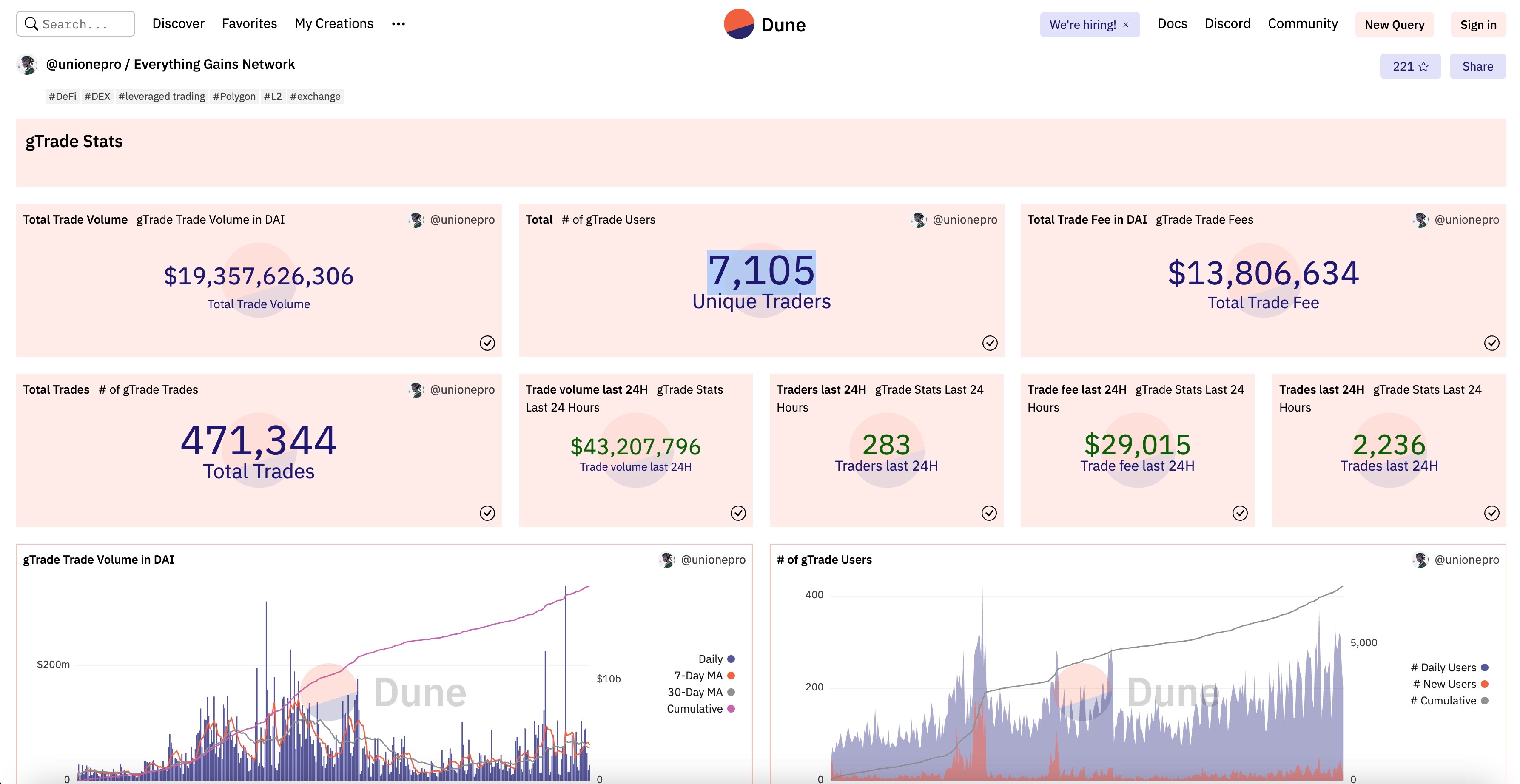Click verified checkmark on Total Trade Volume card
The width and height of the screenshot is (1520, 784).
click(487, 343)
